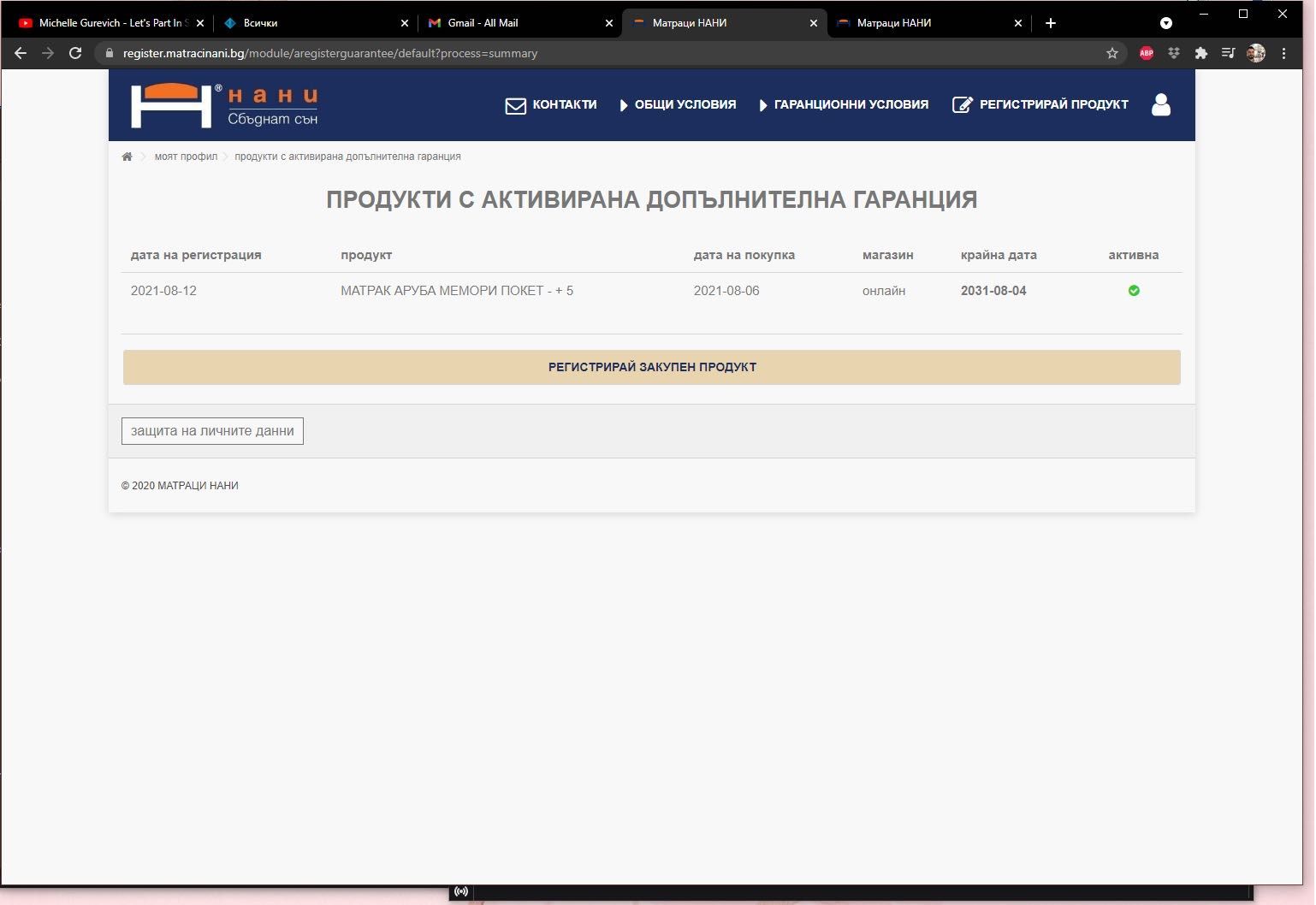The image size is (1316, 905).
Task: Go back with the browser back arrow
Action: 21,53
